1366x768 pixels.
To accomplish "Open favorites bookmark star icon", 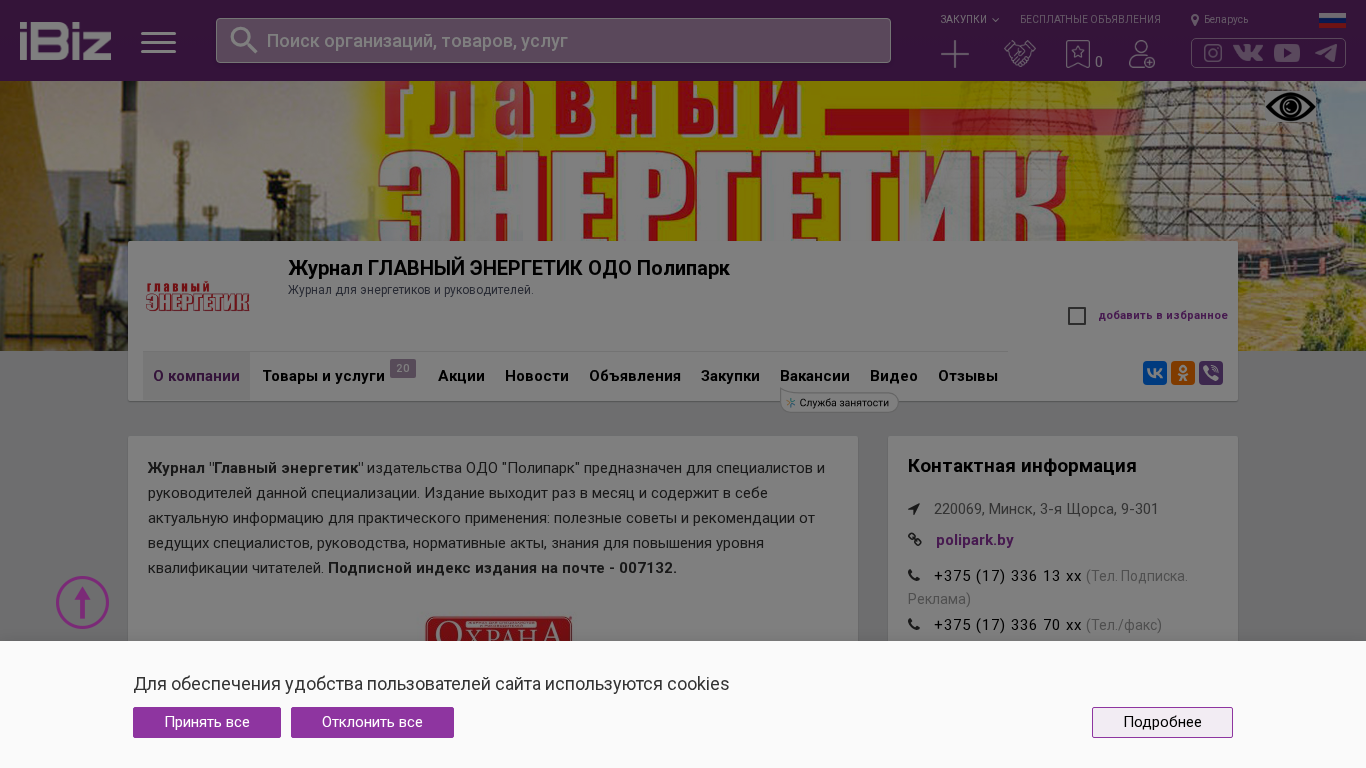I will 1078,54.
